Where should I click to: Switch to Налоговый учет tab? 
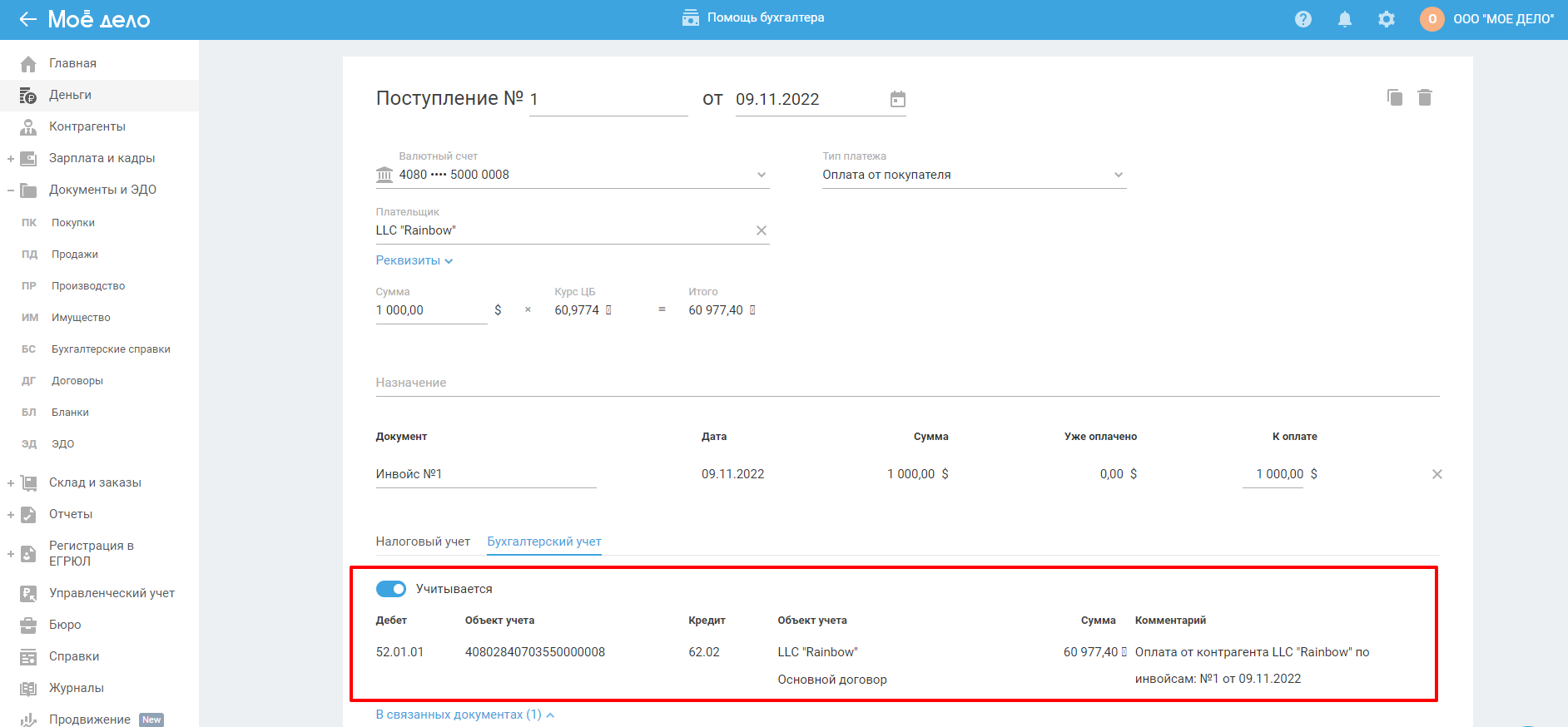point(423,542)
